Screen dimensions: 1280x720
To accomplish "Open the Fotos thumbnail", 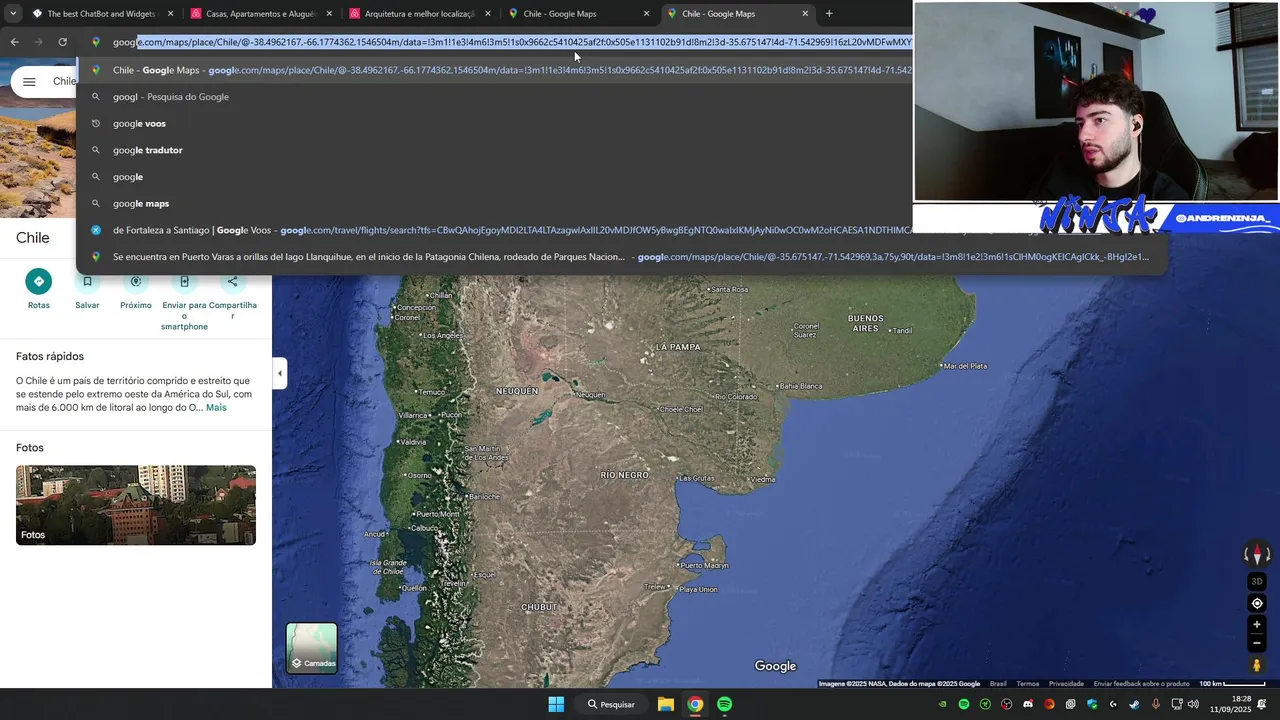I will coord(136,505).
